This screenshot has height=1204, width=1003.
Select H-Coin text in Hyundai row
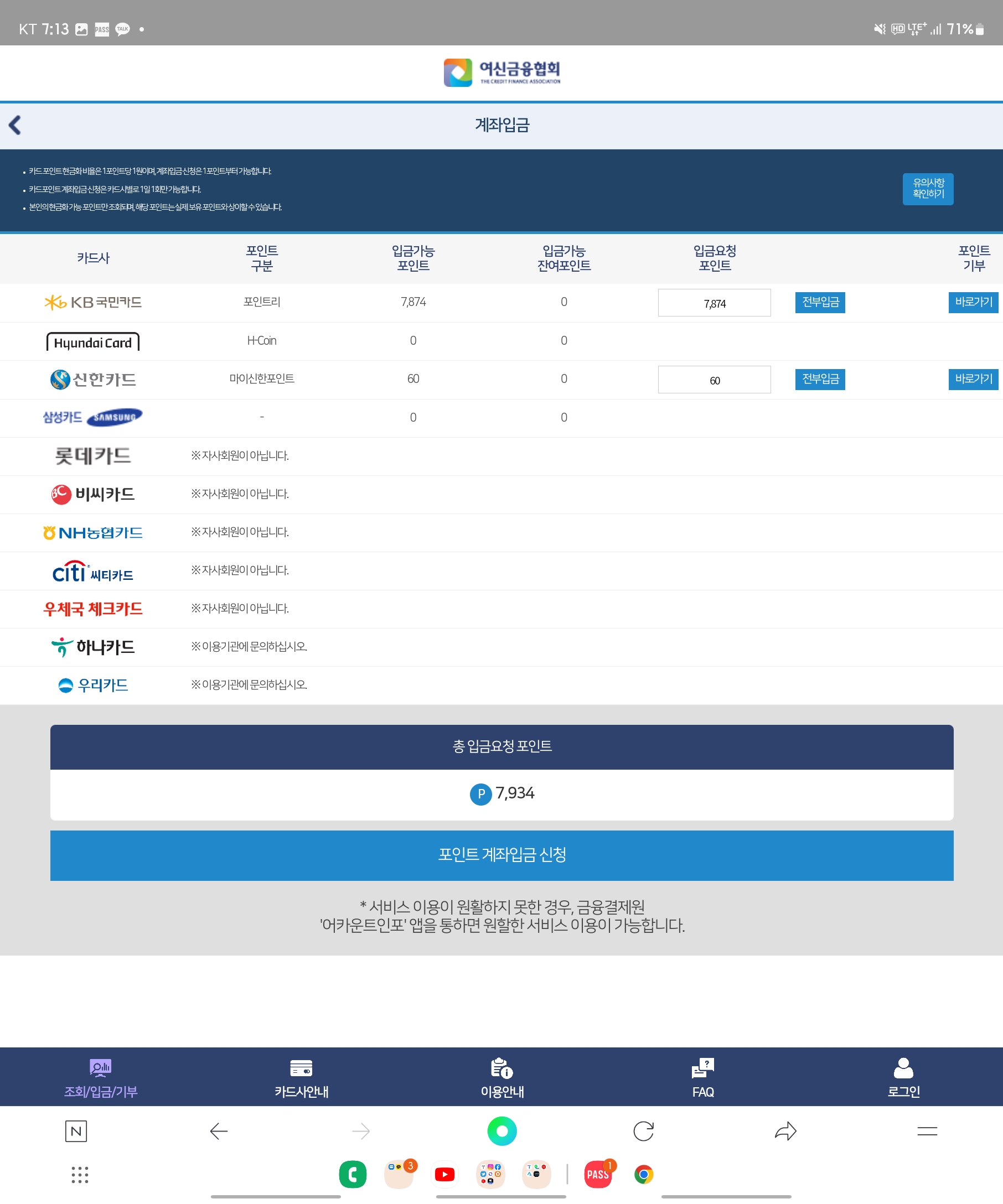[261, 340]
